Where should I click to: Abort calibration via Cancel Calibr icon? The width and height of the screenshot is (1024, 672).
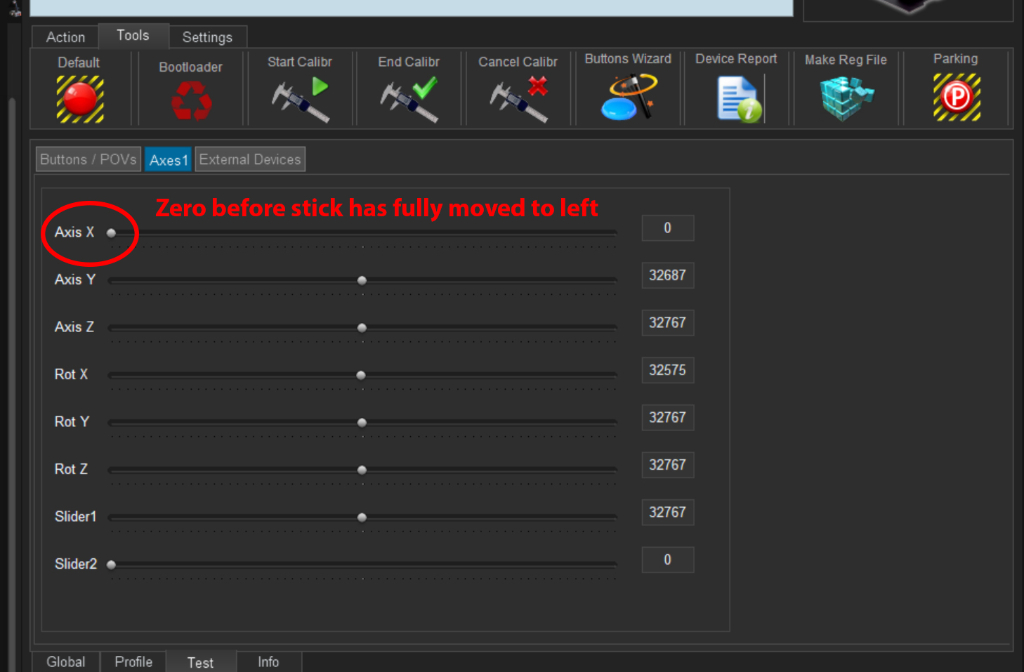point(519,99)
